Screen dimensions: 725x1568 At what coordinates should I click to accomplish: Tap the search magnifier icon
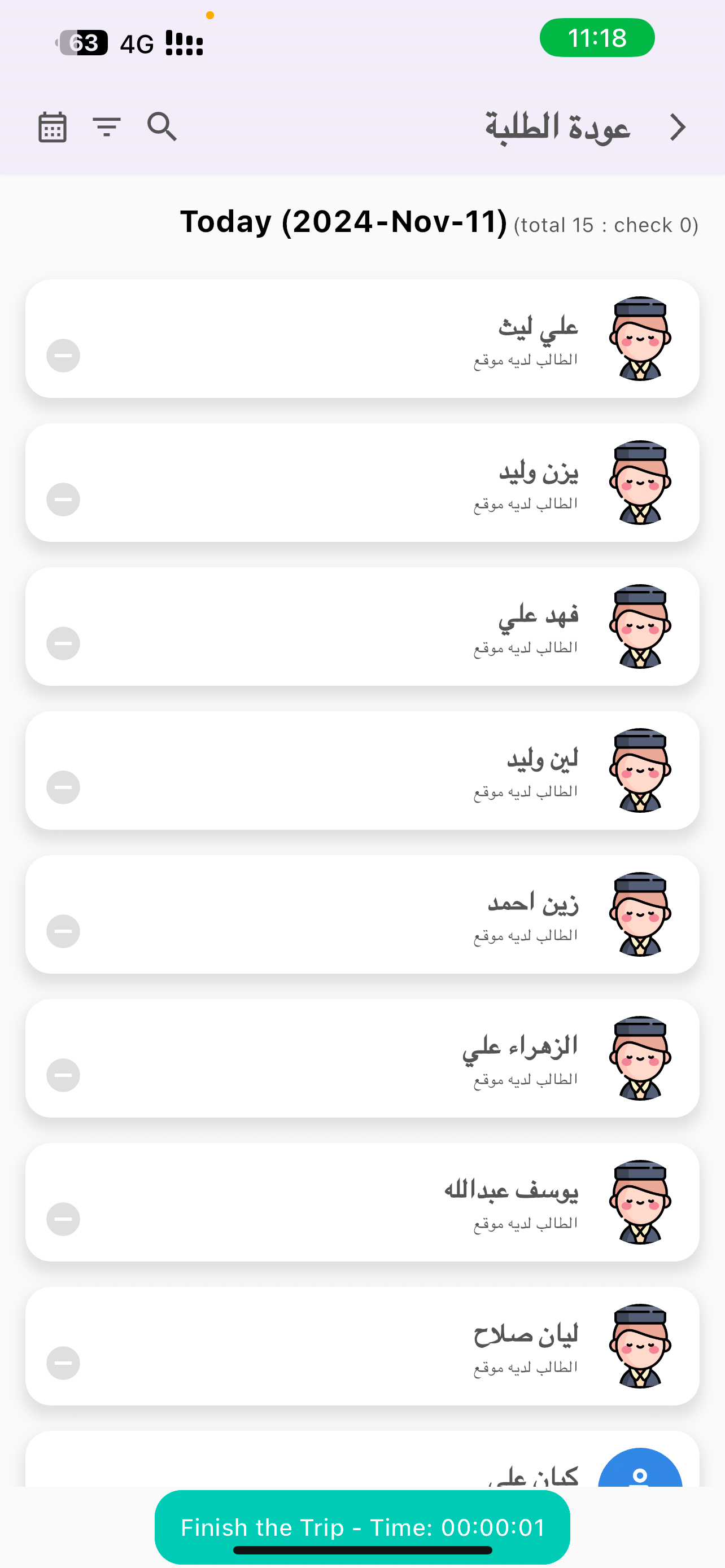(162, 126)
